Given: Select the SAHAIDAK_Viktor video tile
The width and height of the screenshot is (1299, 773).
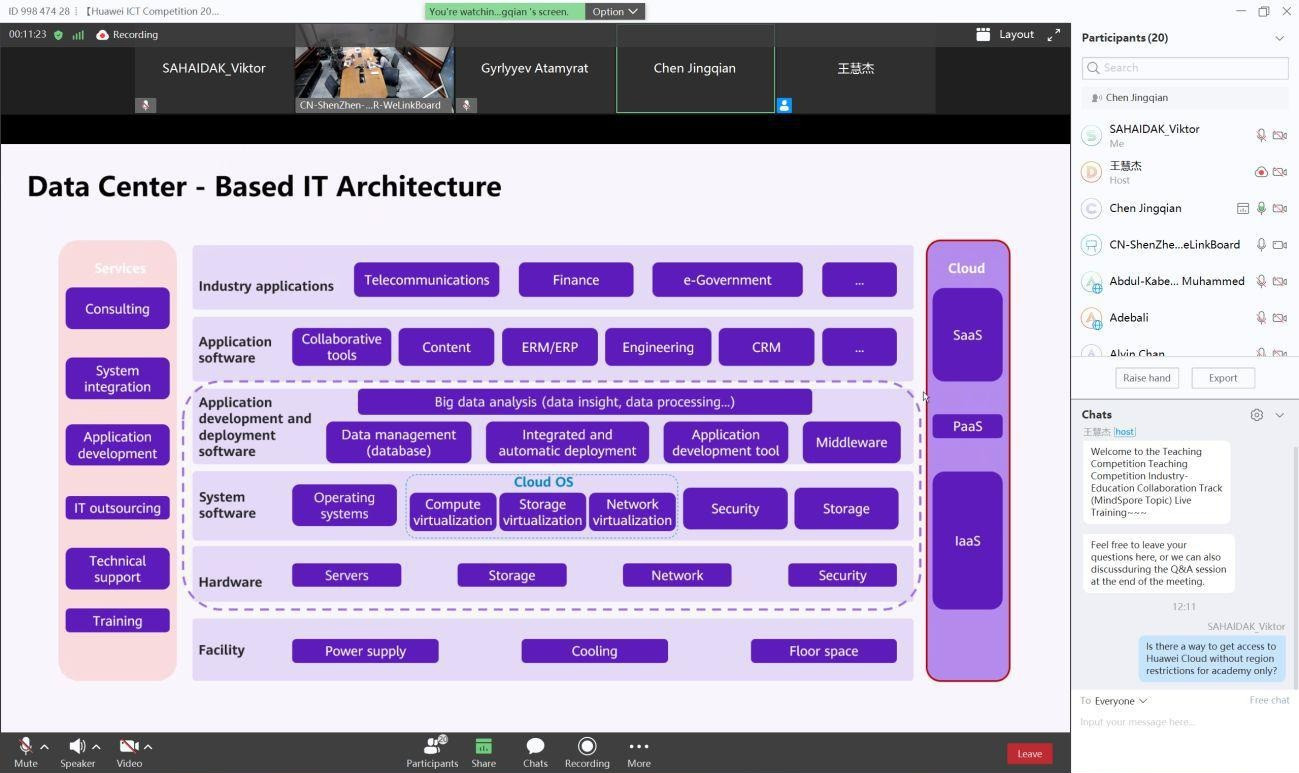Looking at the screenshot, I should [214, 69].
